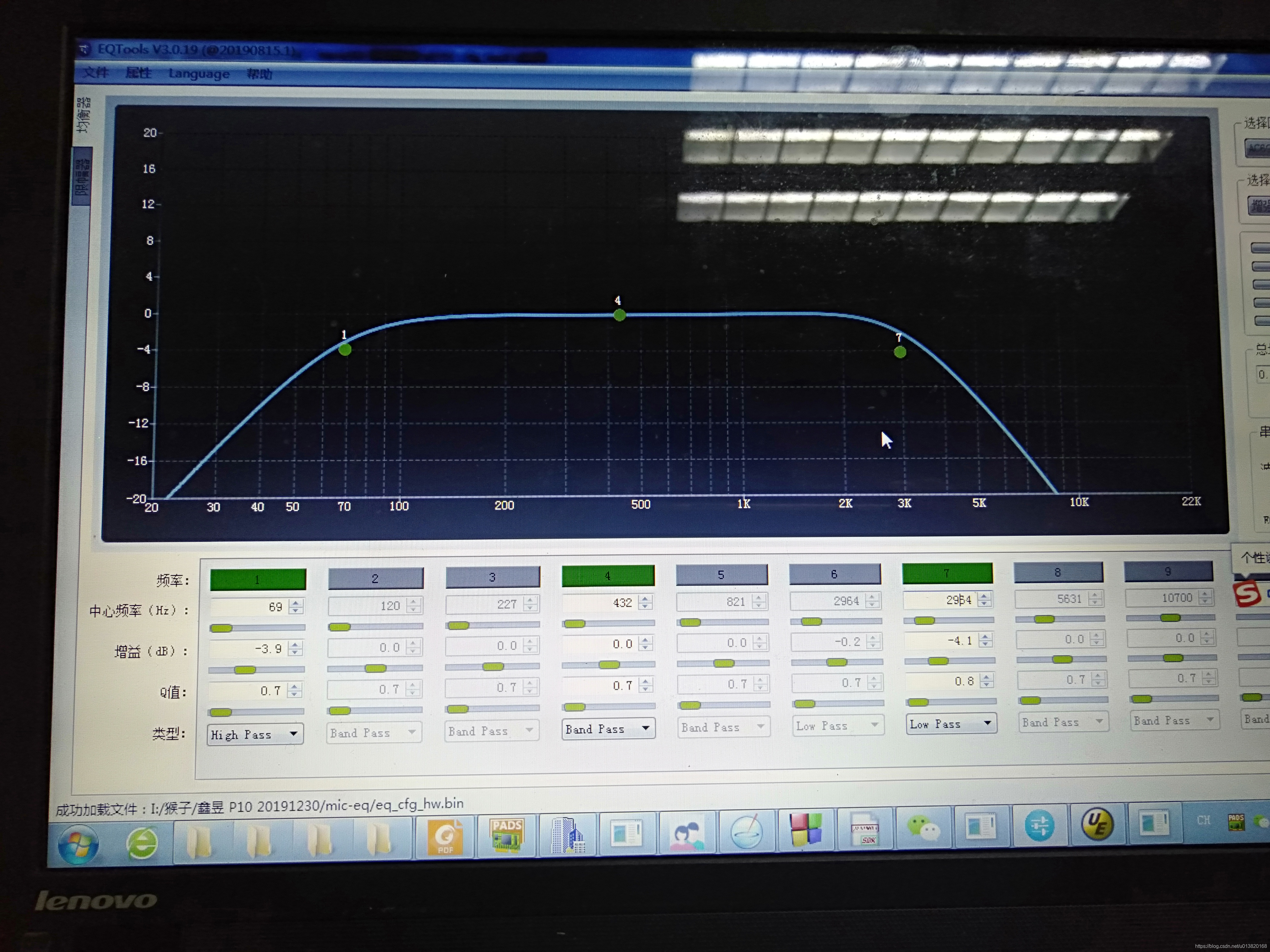Viewport: 1270px width, 952px height.
Task: Select graph node 1 on the curve
Action: (344, 349)
